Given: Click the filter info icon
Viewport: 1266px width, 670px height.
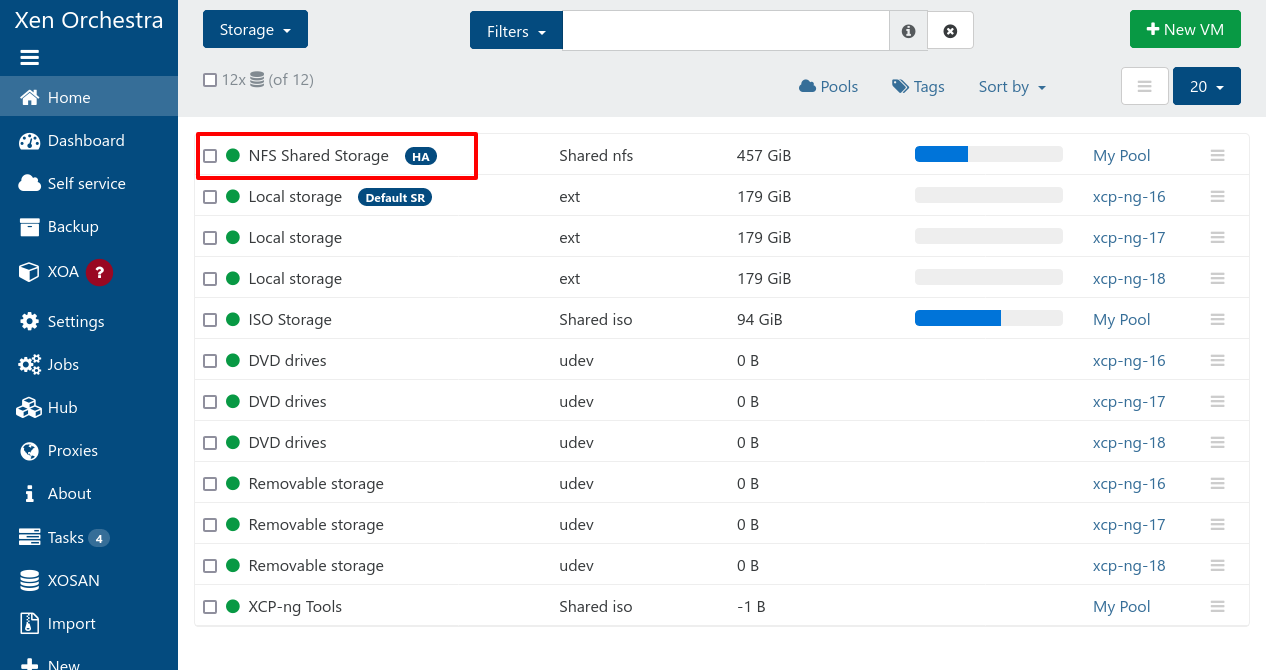Looking at the screenshot, I should (908, 31).
